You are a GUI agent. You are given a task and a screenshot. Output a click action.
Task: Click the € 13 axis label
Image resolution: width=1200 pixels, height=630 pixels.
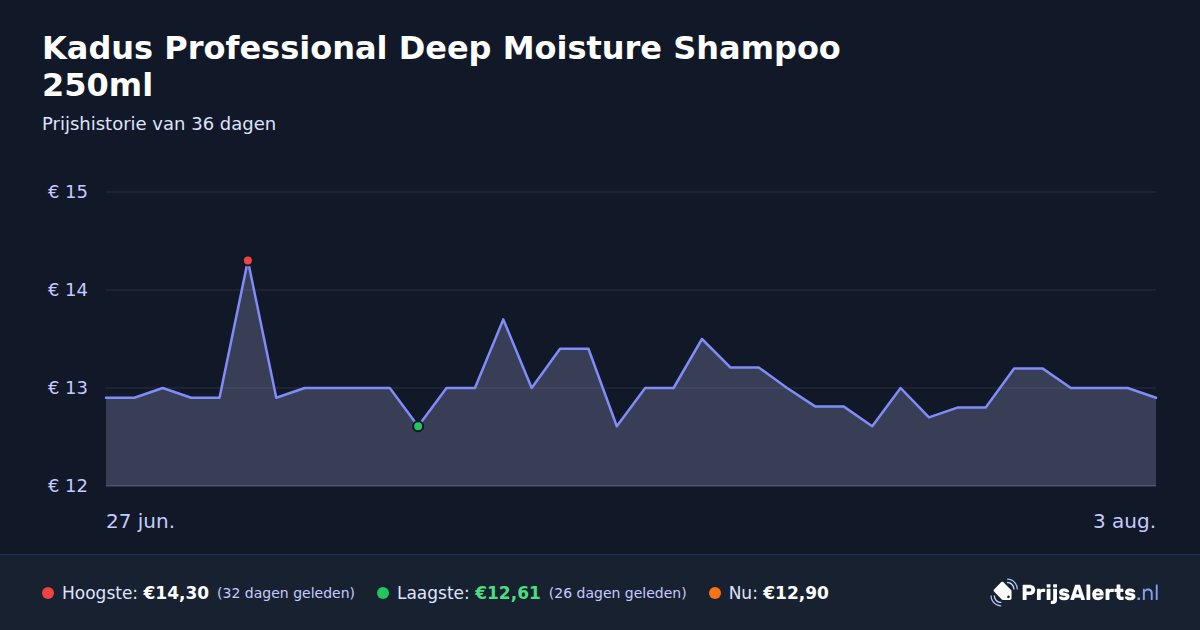pyautogui.click(x=68, y=388)
